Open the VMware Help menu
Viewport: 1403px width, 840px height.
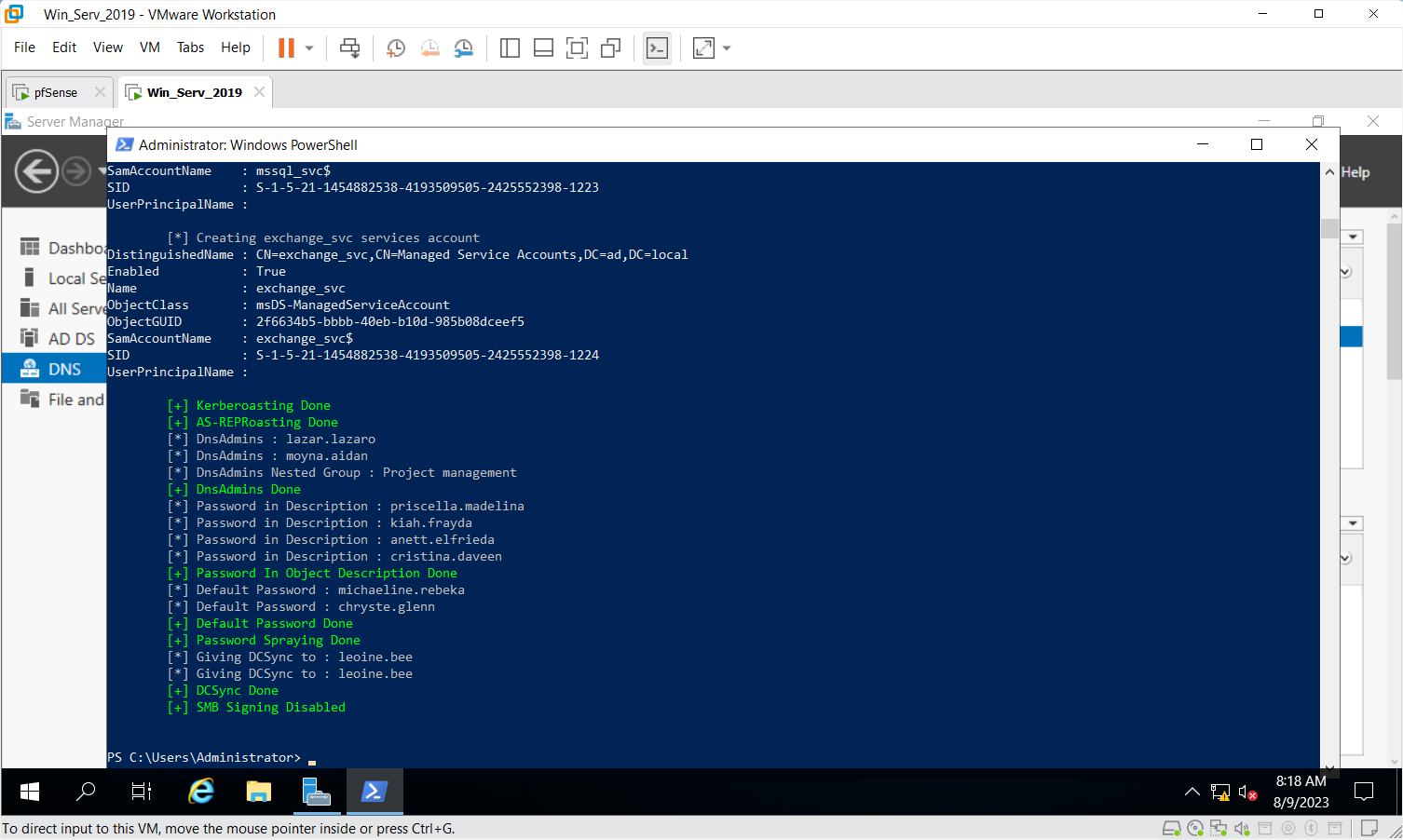click(236, 47)
